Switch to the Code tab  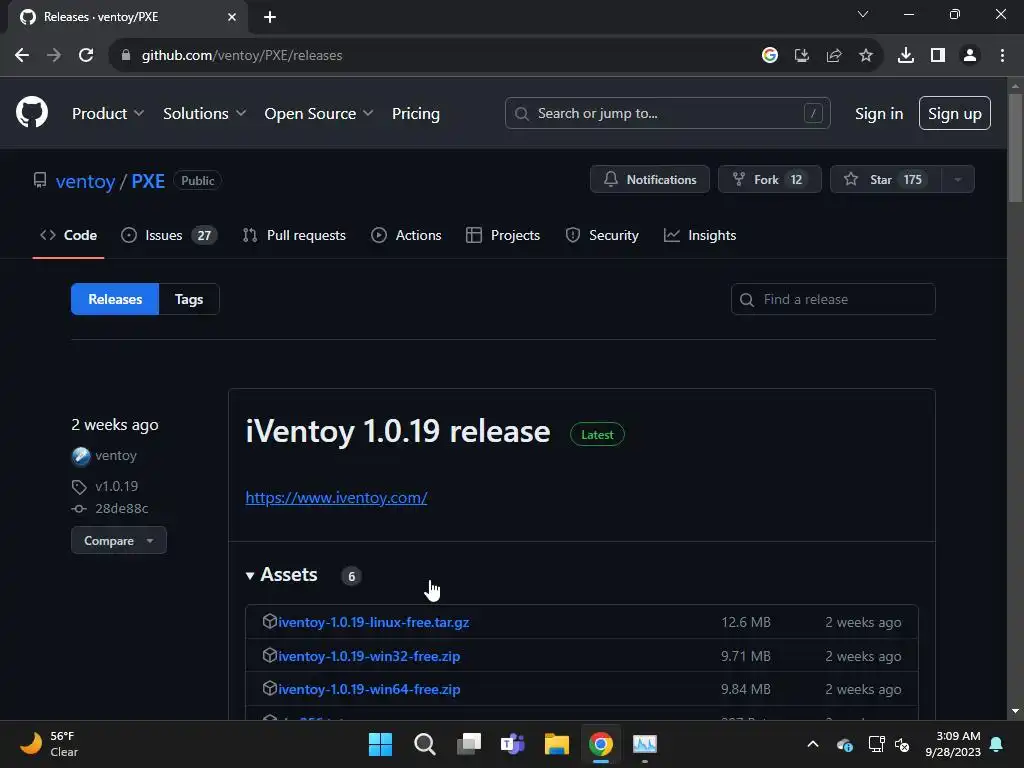pyautogui.click(x=69, y=235)
